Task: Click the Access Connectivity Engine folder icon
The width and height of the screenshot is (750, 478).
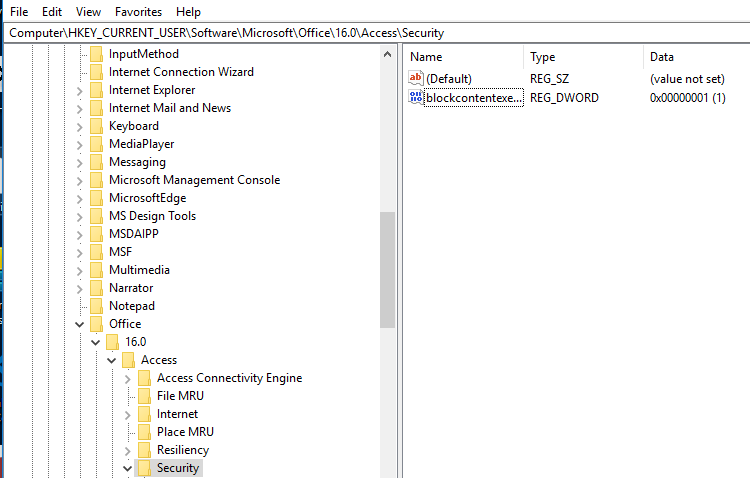Action: pos(144,378)
